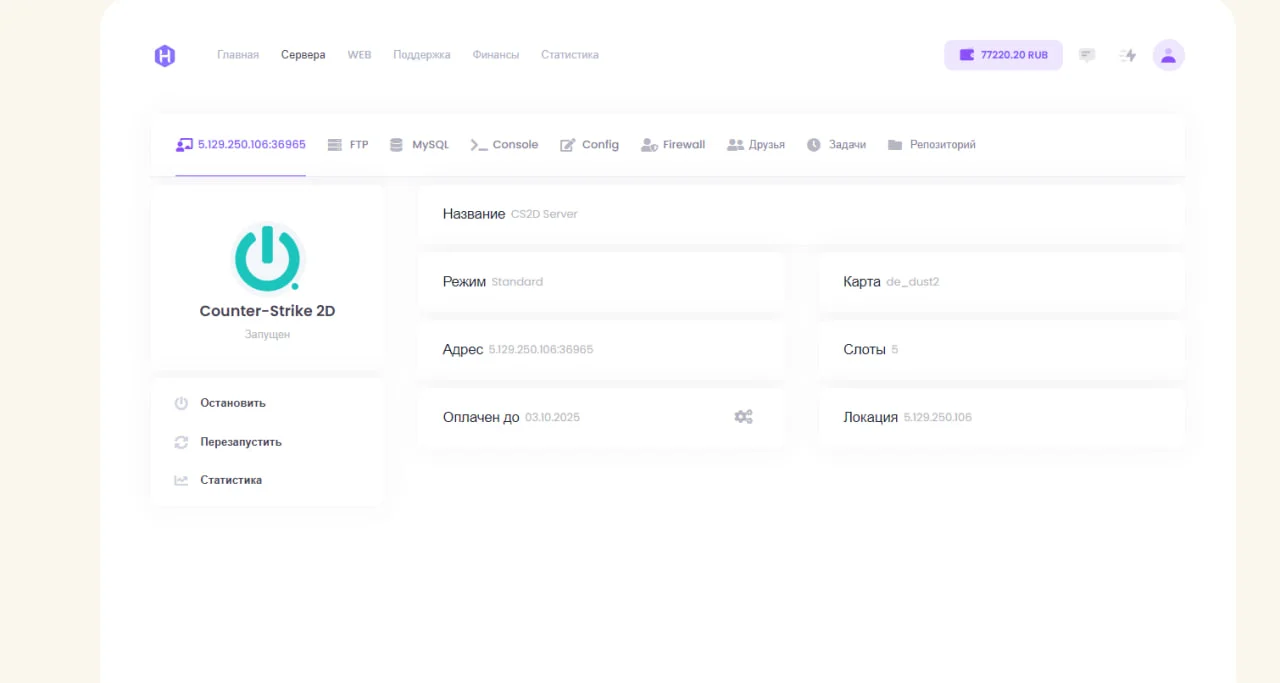Open Статистика in the server sidebar
The height and width of the screenshot is (683, 1280).
pyautogui.click(x=230, y=480)
